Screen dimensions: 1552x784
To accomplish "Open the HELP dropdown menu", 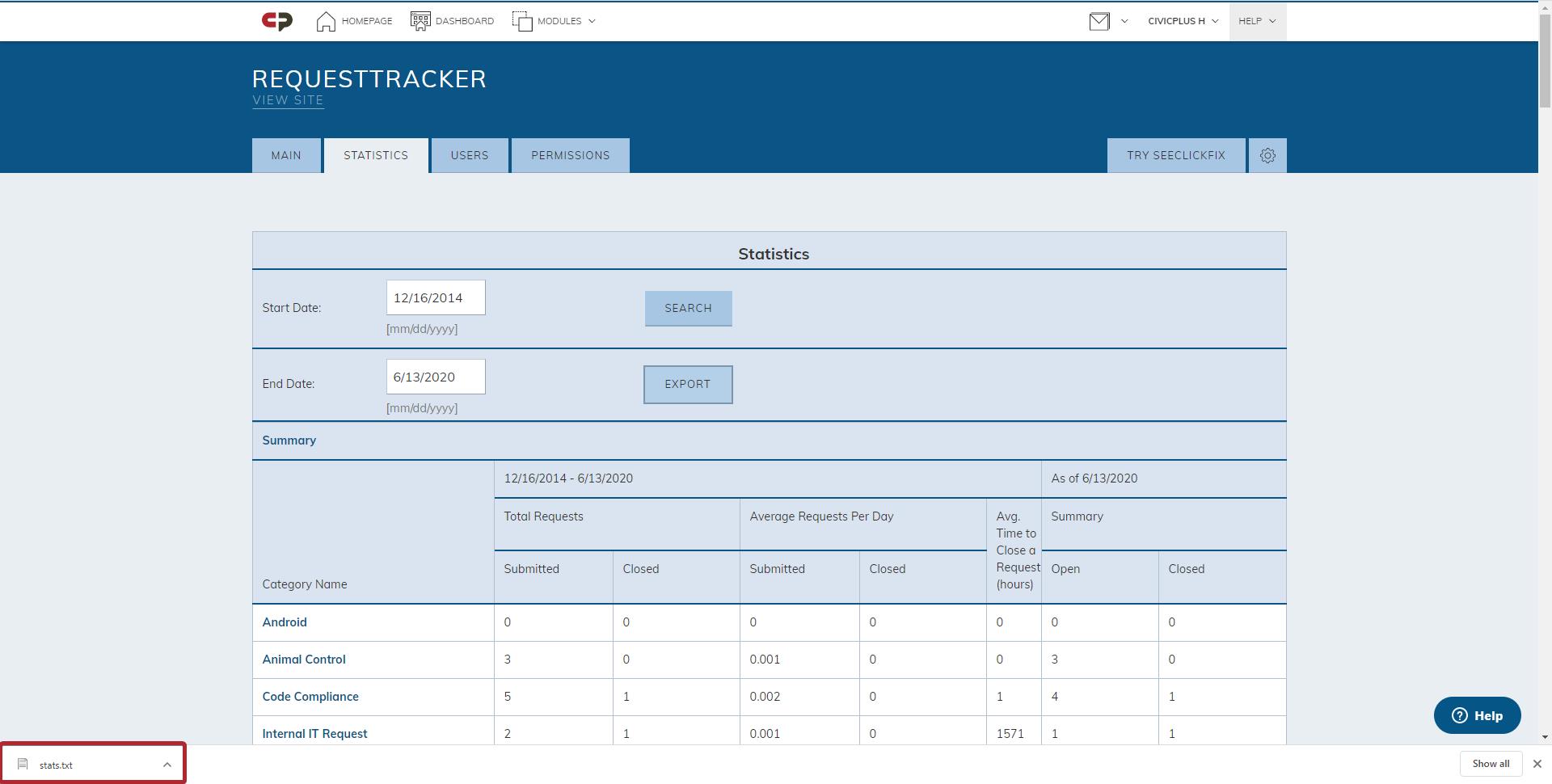I will click(1258, 21).
